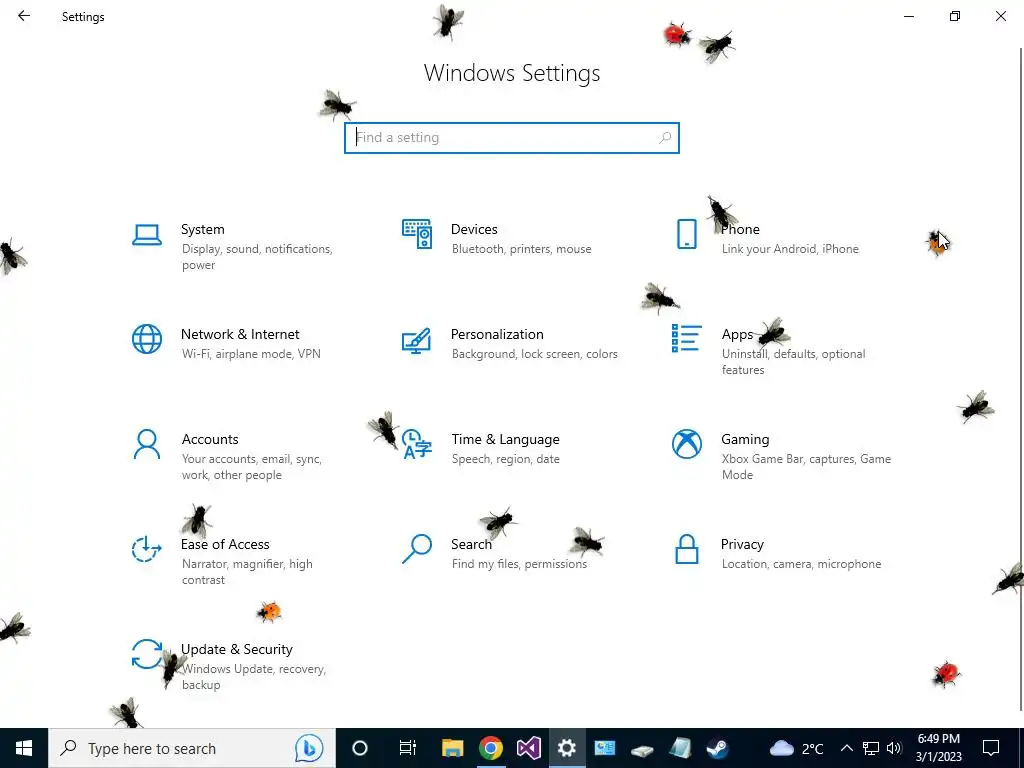Screen dimensions: 1024x768
Task: Open the weather widget showing 2°C
Action: pos(795,748)
